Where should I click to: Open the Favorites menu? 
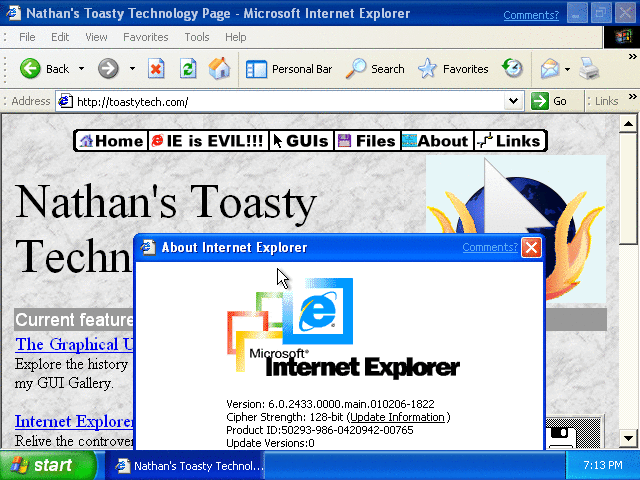click(x=145, y=37)
